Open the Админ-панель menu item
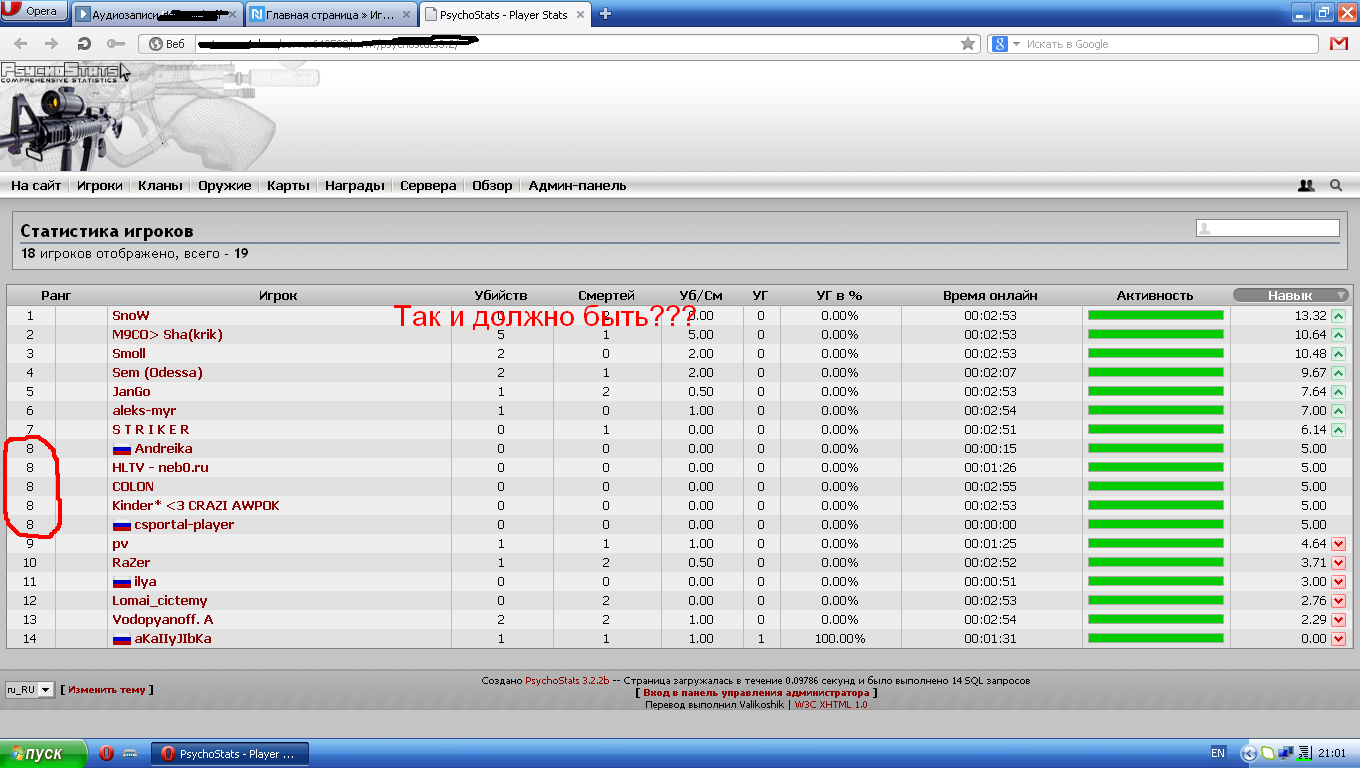 (x=577, y=186)
